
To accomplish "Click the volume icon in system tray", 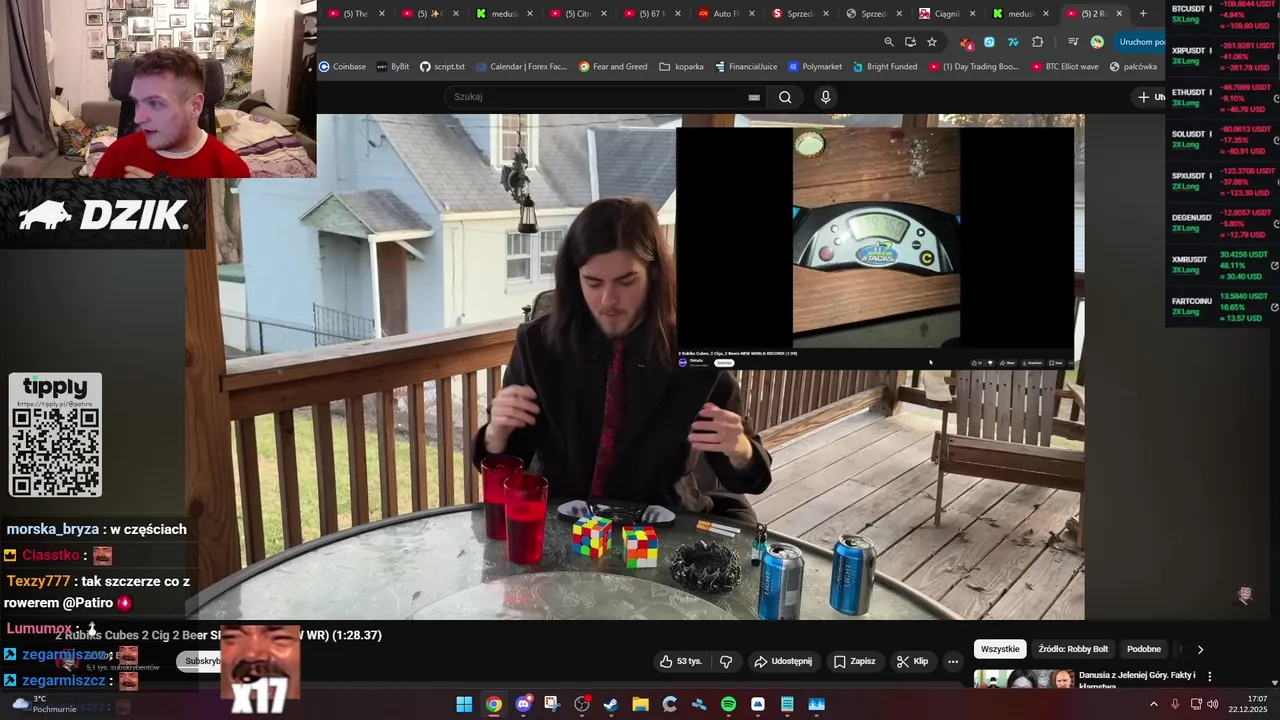I will click(x=1212, y=704).
